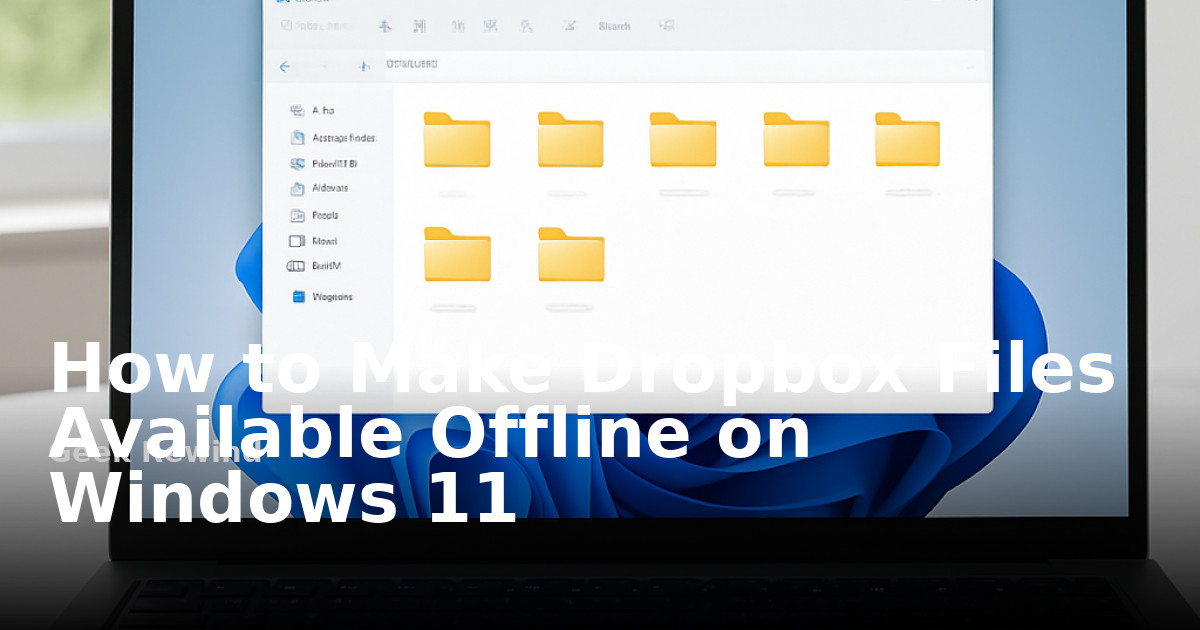1200x630 pixels.
Task: Select the "A. ha" sidebar entry
Action: click(x=314, y=111)
